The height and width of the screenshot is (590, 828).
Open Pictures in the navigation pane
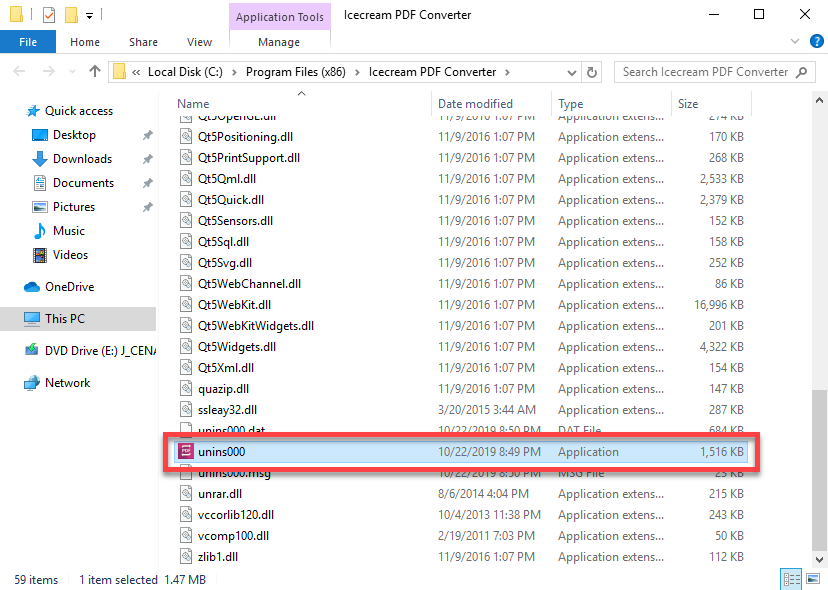[74, 207]
